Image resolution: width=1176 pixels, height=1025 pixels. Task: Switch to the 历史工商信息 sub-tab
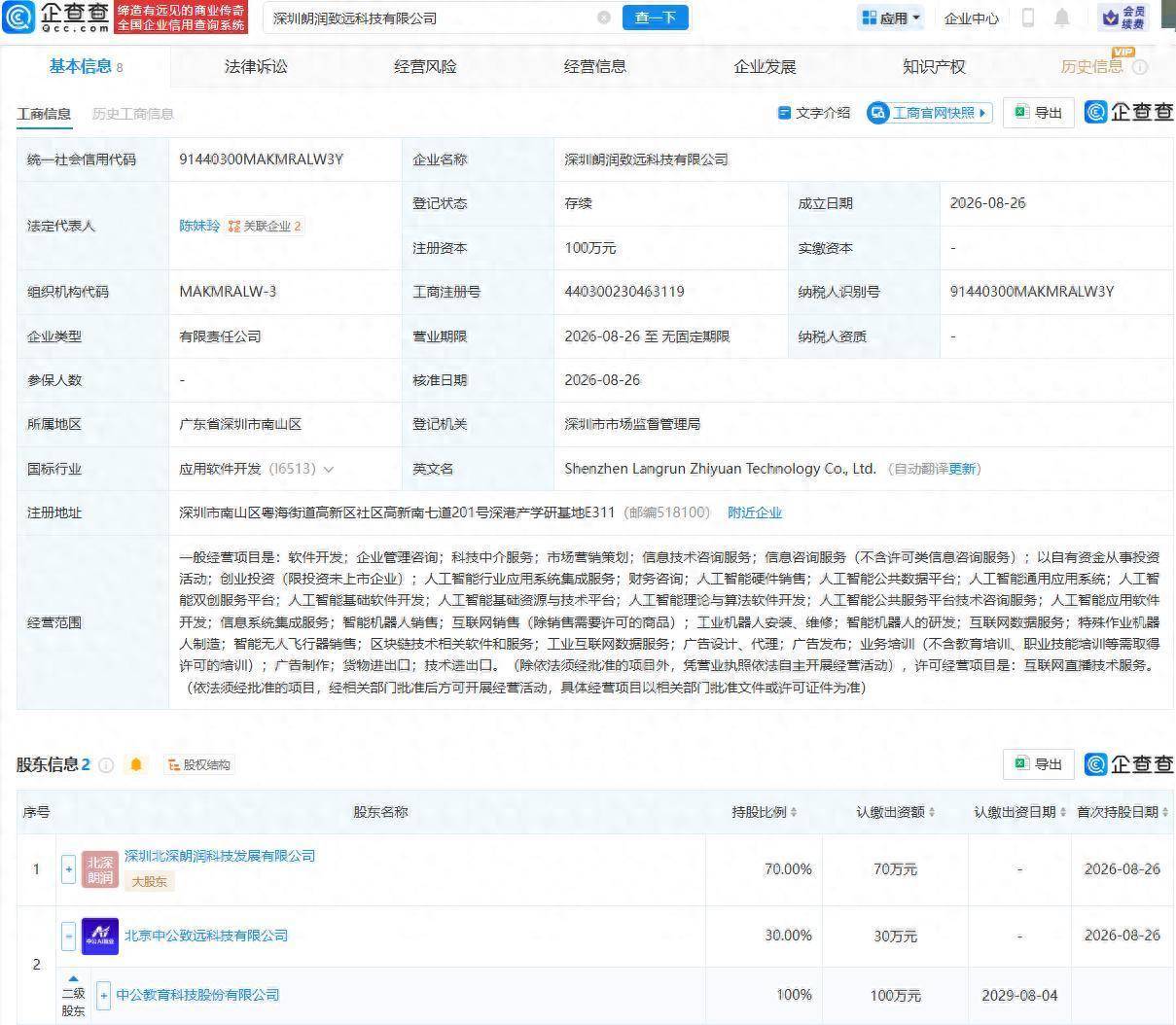pyautogui.click(x=133, y=114)
